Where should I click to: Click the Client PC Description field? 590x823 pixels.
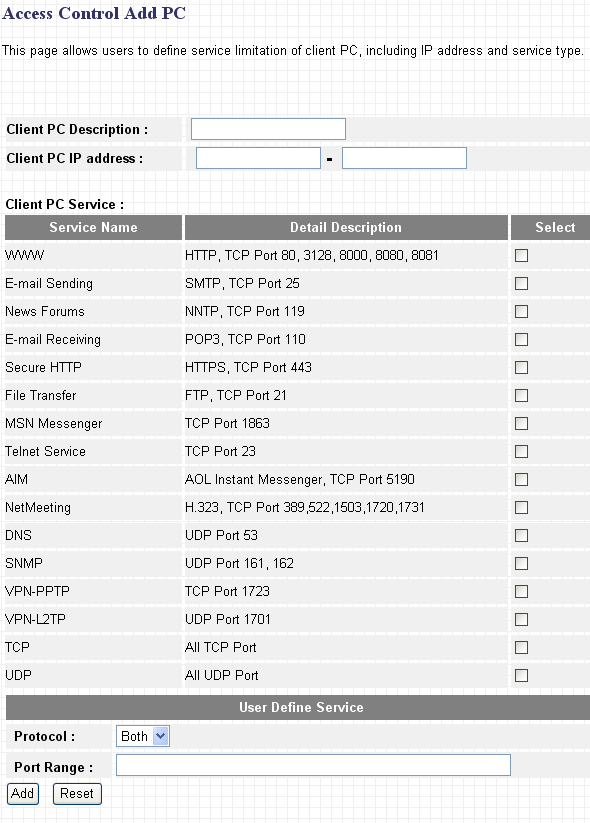click(x=268, y=129)
